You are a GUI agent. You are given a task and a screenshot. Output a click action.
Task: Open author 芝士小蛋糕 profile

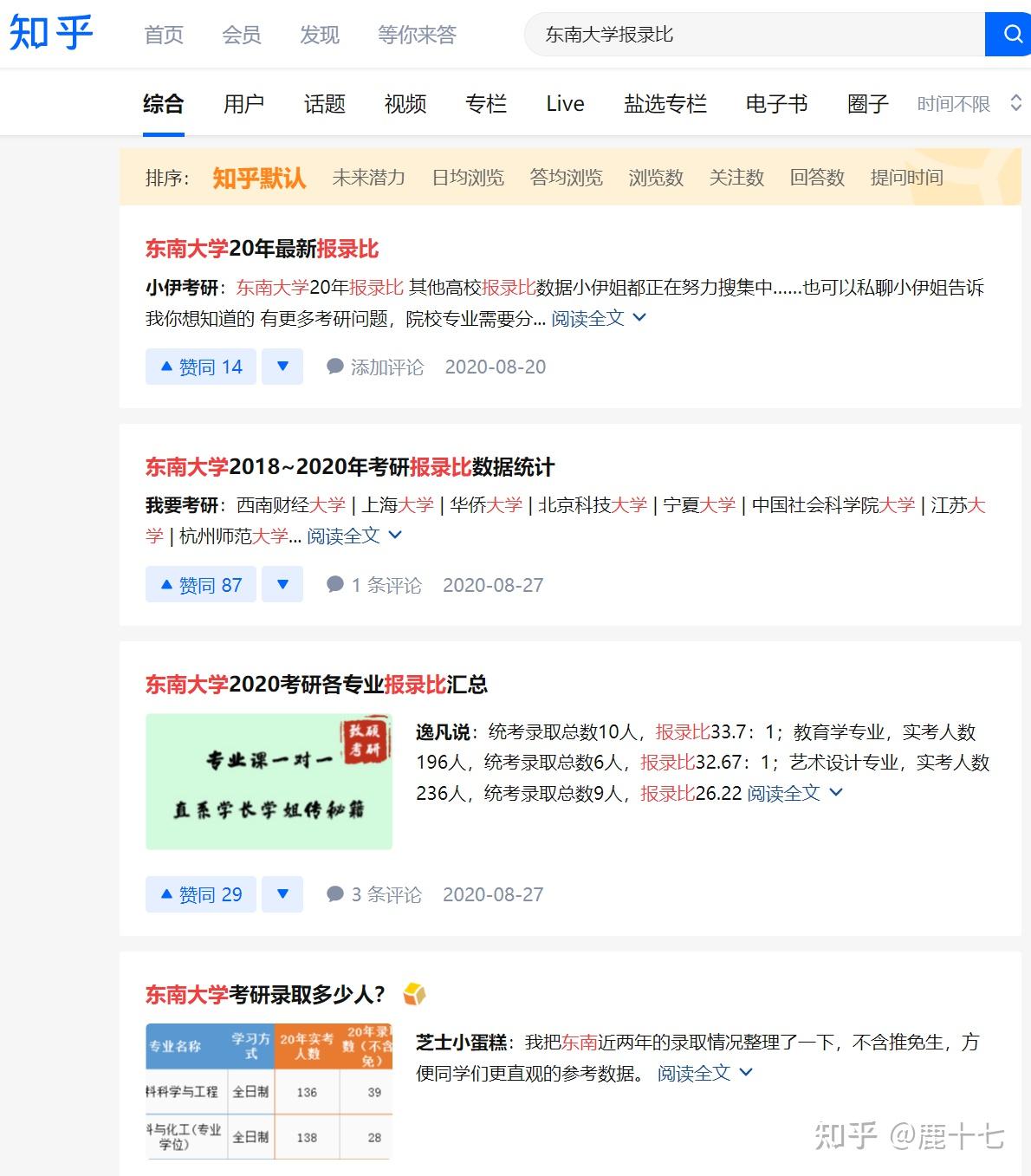[461, 1043]
